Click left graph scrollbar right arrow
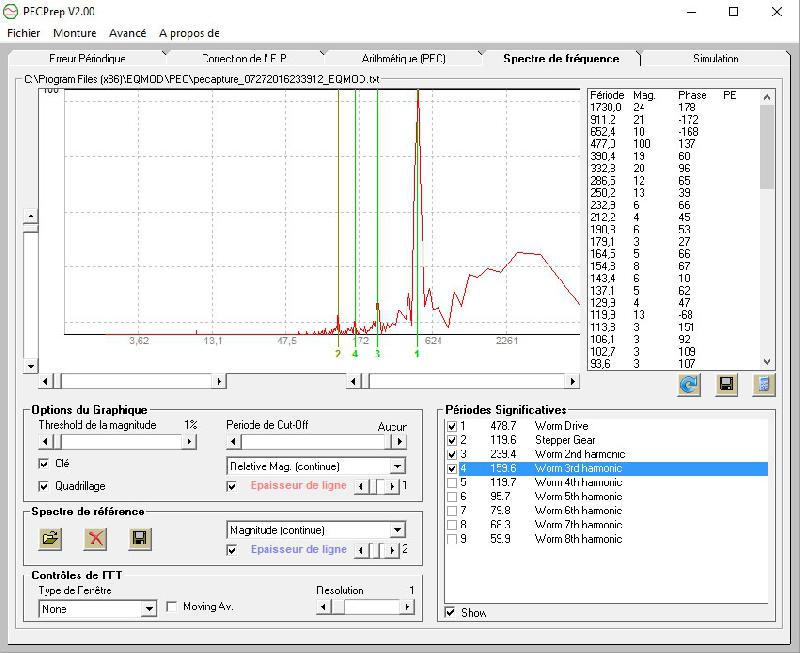Screen dimensions: 800x653 (x=219, y=381)
